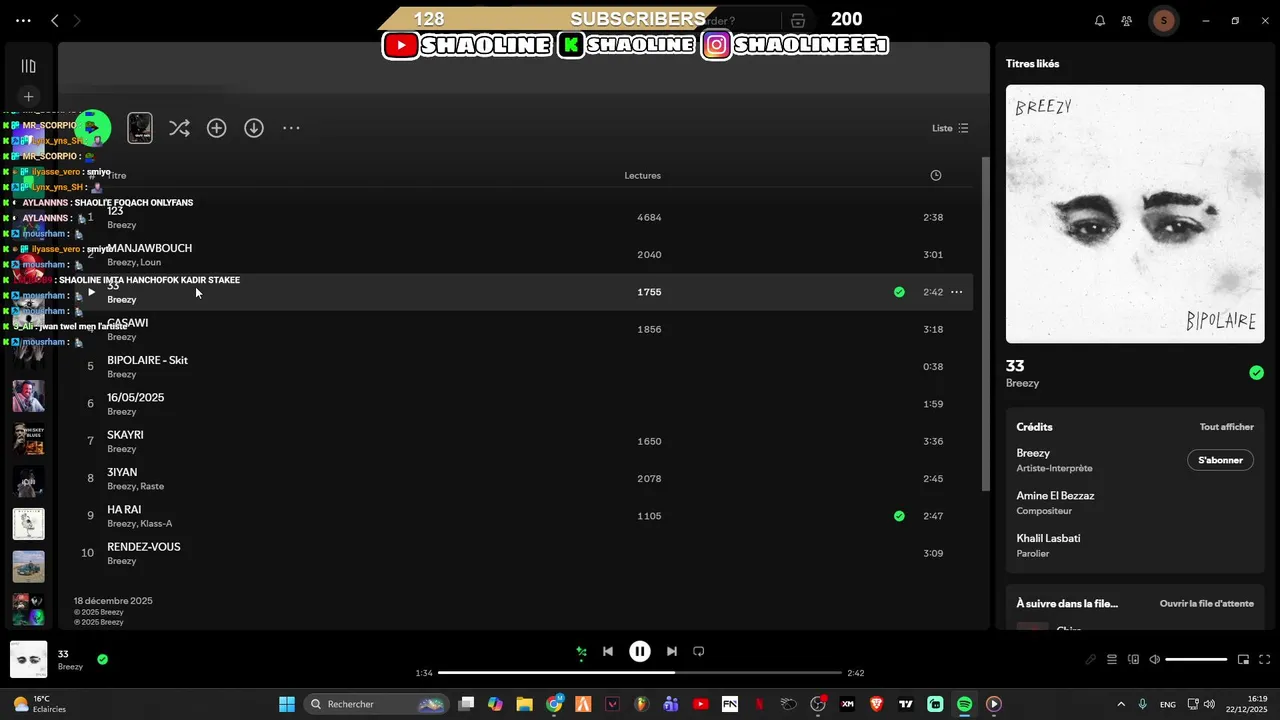Viewport: 1280px width, 720px height.
Task: Create a playlist with sidebar plus button
Action: (29, 97)
